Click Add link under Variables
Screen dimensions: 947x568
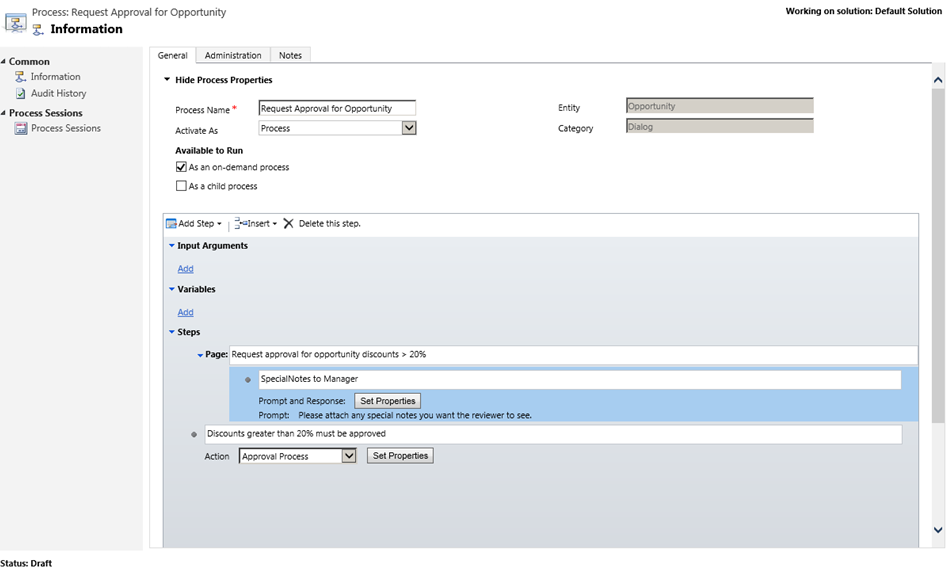pos(185,312)
